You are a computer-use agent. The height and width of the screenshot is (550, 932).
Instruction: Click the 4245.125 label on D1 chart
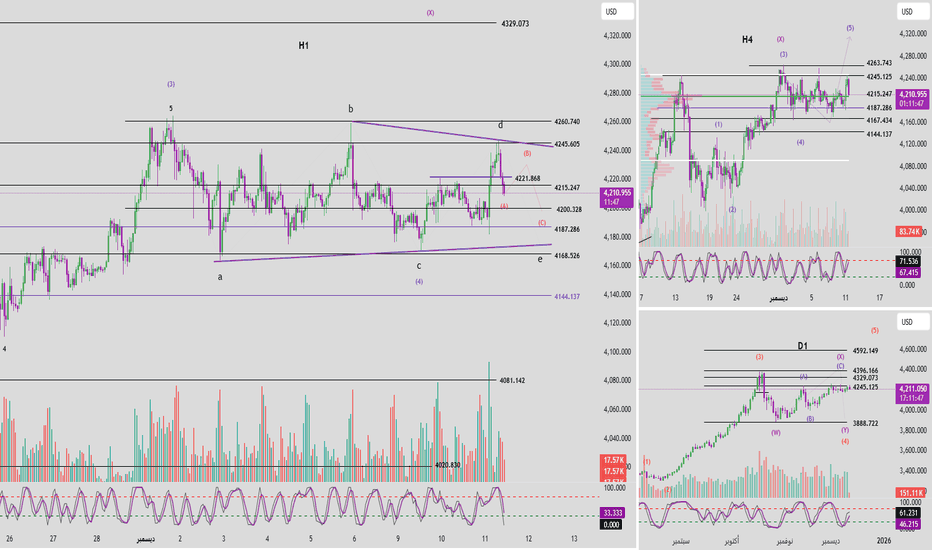pyautogui.click(x=865, y=386)
